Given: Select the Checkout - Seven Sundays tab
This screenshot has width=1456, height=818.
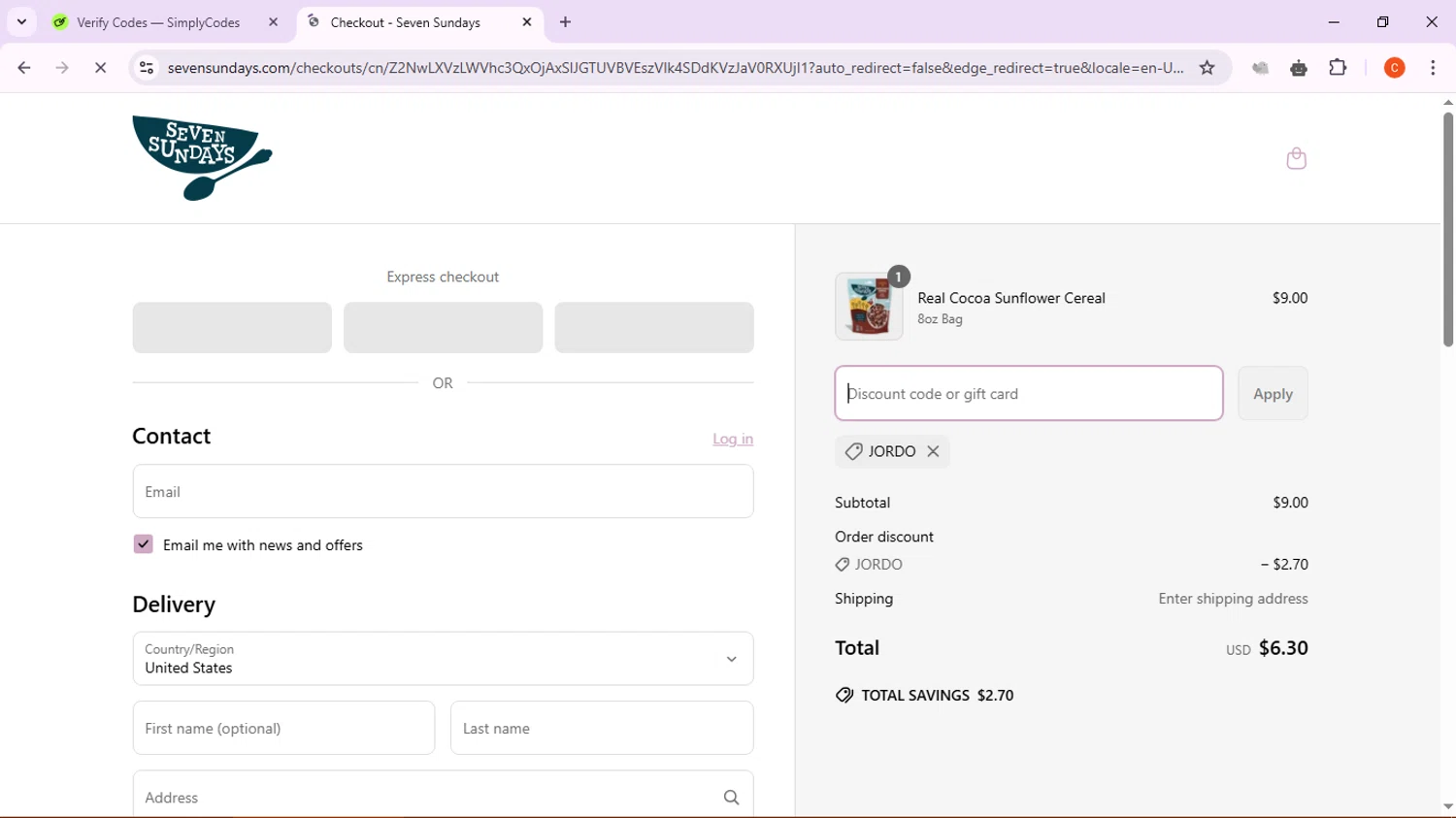Looking at the screenshot, I should tap(419, 22).
